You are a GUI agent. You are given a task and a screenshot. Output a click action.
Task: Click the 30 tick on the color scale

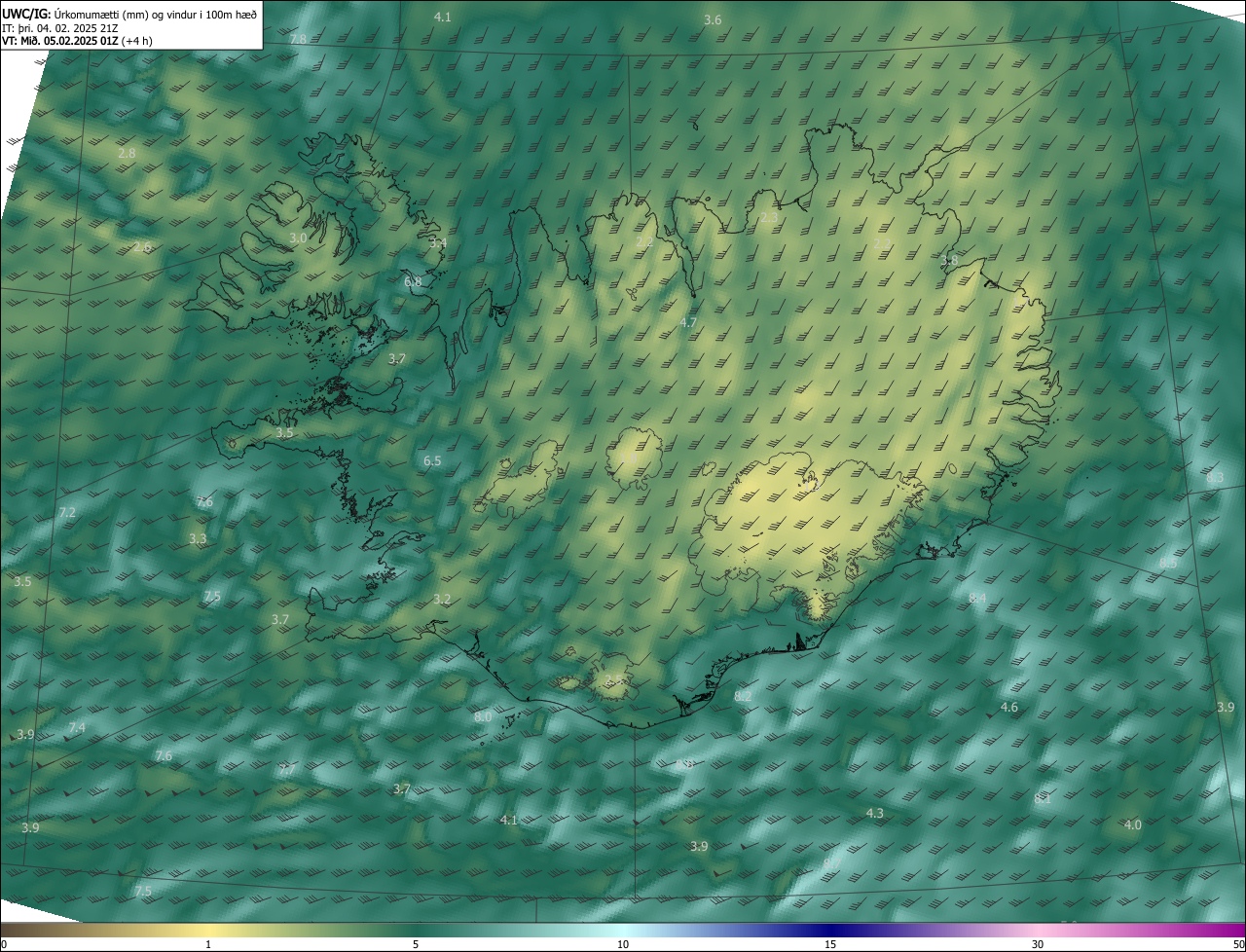(x=1038, y=945)
